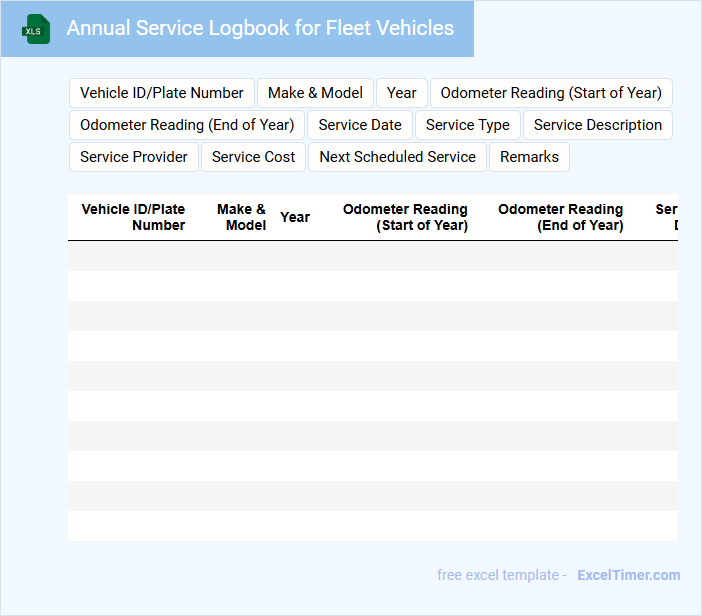Click the Vehicle ID/Plate Number column header
The width and height of the screenshot is (702, 616).
(133, 217)
